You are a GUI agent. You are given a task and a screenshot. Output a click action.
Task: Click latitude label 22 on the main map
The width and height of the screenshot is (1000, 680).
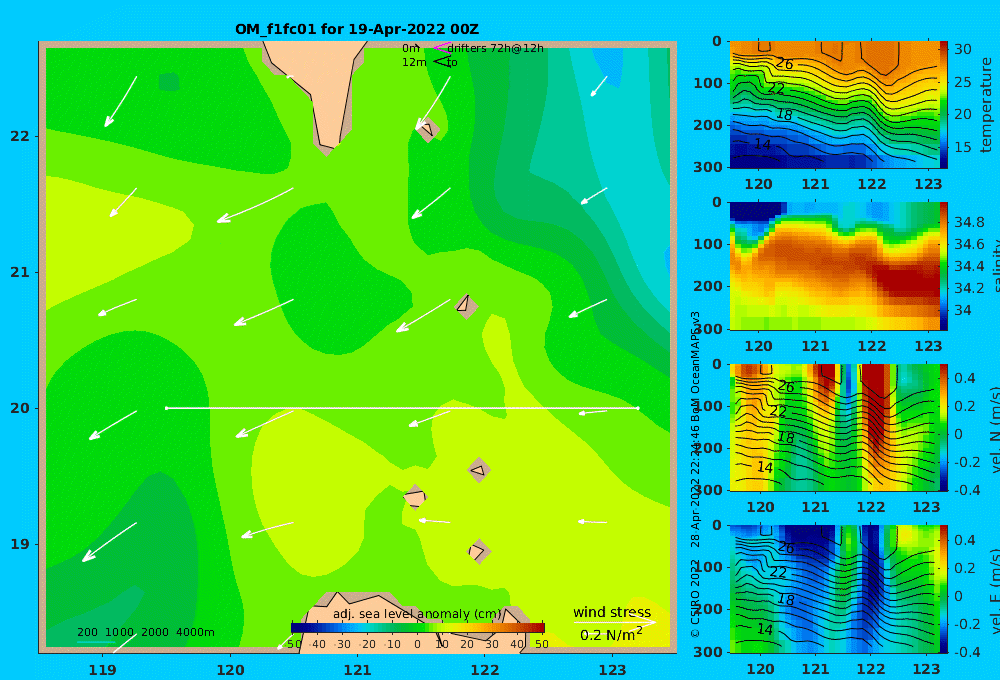click(20, 136)
